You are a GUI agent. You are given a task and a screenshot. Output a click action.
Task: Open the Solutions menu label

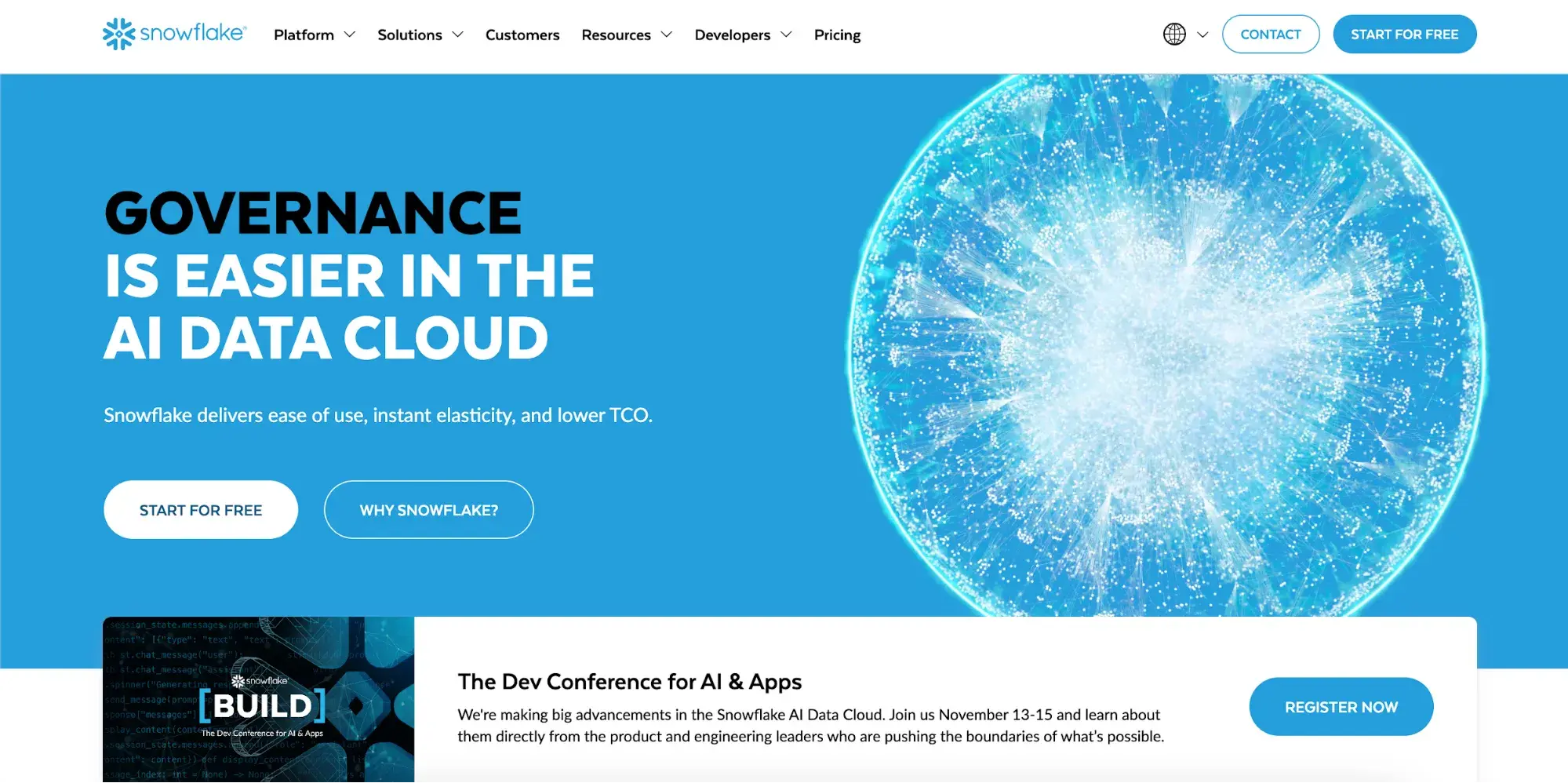coord(409,35)
